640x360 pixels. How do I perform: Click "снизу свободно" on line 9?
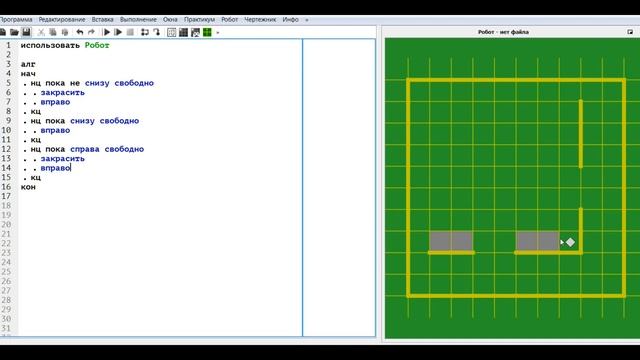(104, 121)
